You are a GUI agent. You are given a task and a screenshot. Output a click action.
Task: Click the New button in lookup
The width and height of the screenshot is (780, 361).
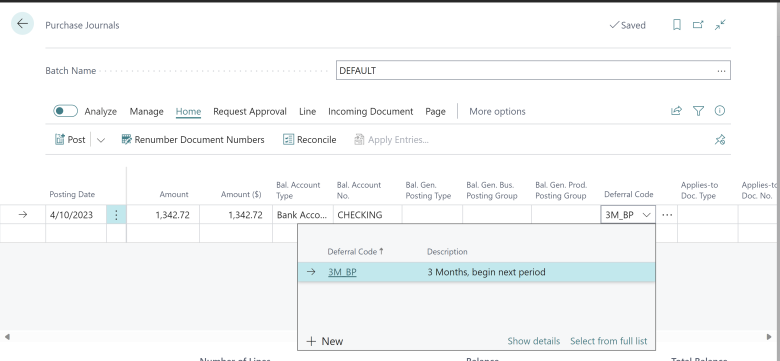point(325,341)
